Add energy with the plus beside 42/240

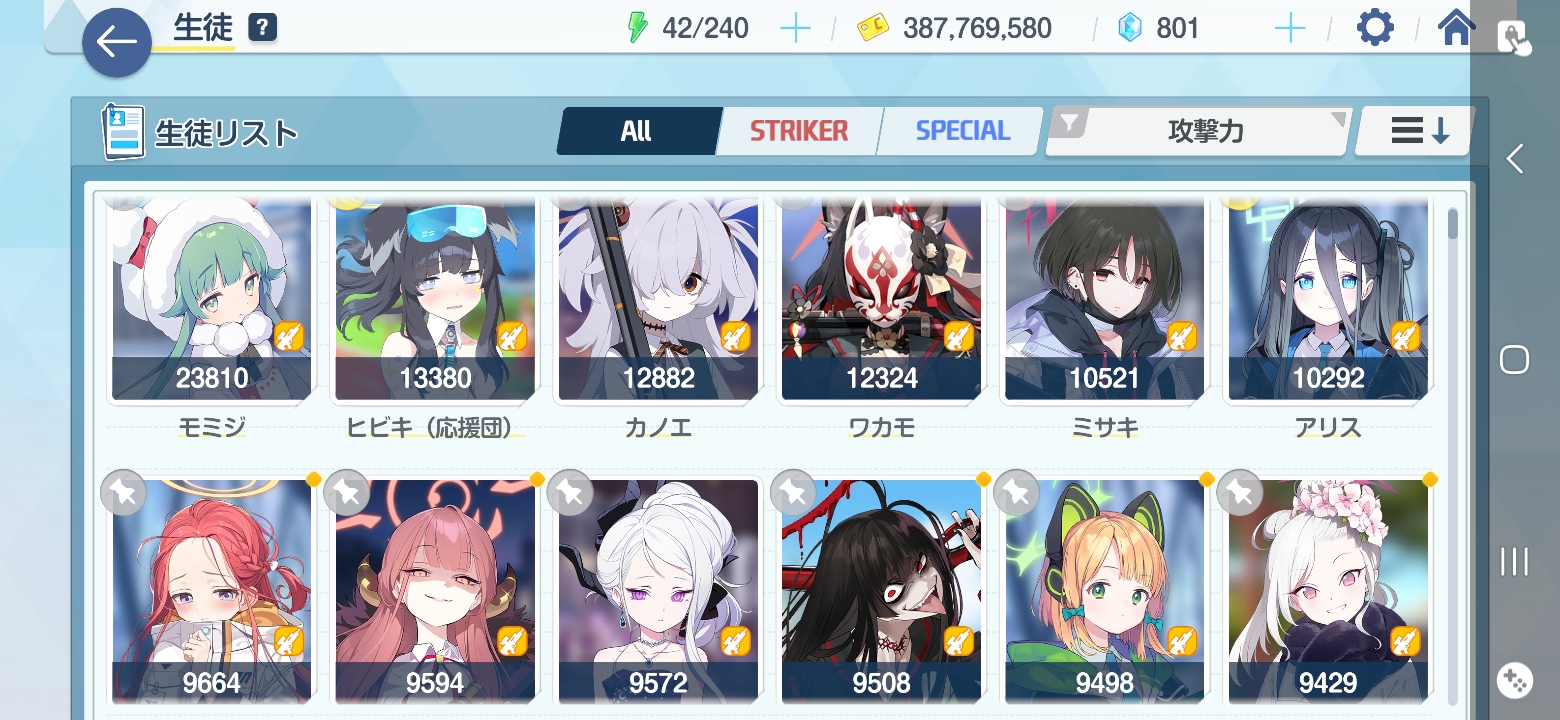coord(795,28)
